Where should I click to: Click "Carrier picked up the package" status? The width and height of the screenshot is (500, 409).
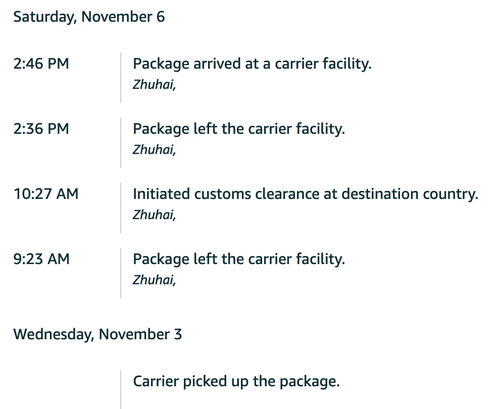click(x=236, y=382)
